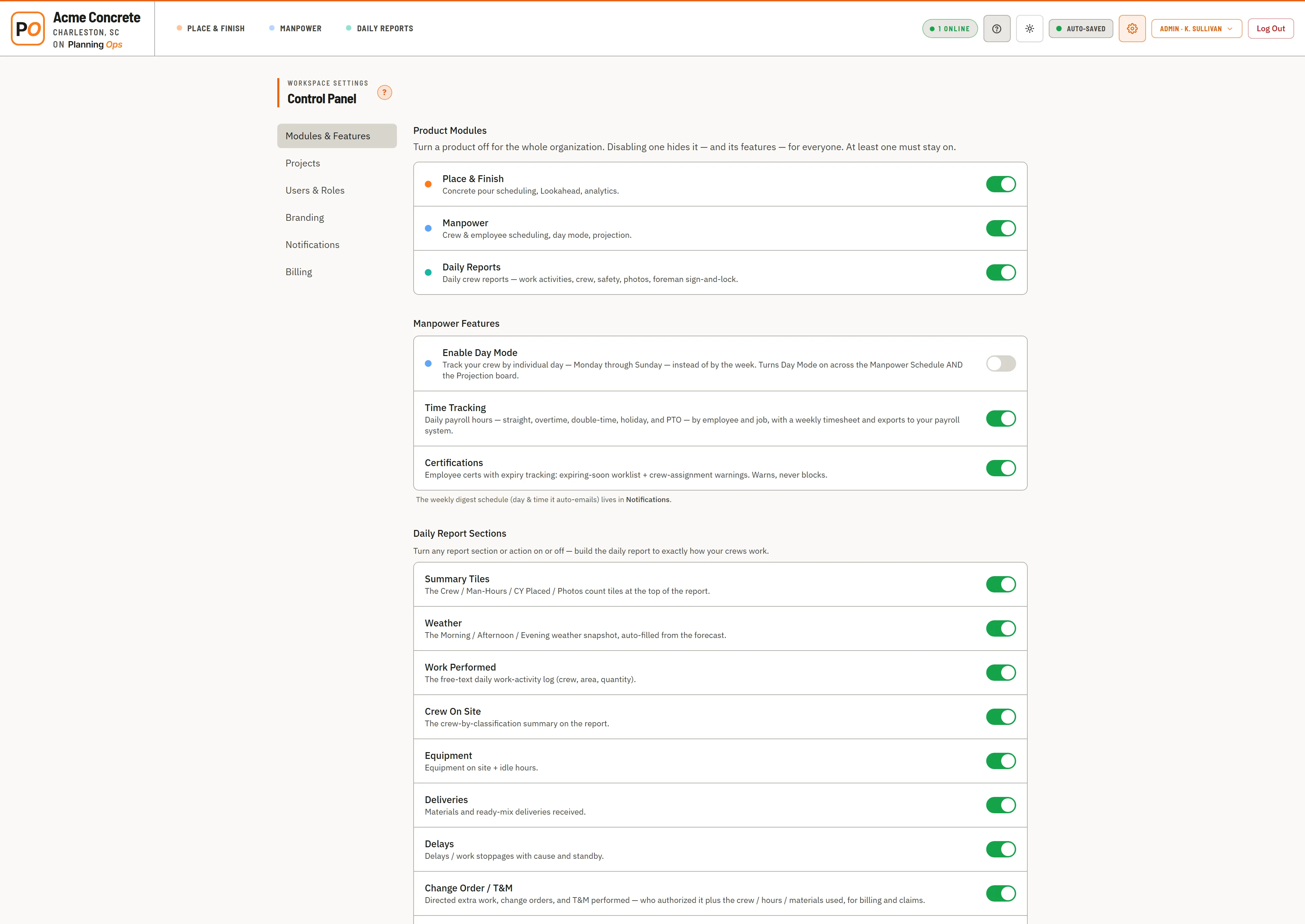1305x924 pixels.
Task: Switch off the Weather report section toggle
Action: [1000, 628]
